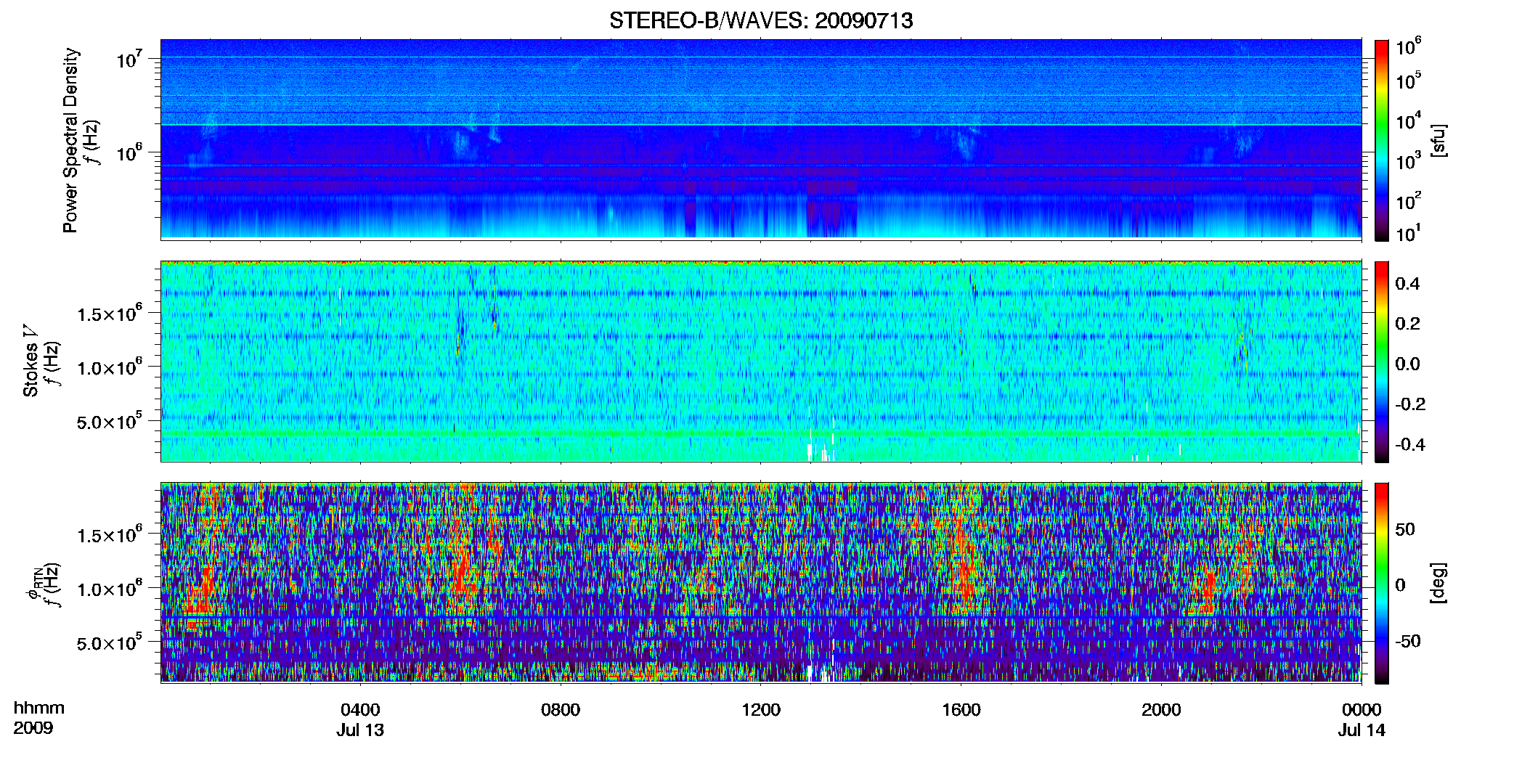The height and width of the screenshot is (784, 1522).
Task: Click the [deg] unit label
Action: pyautogui.click(x=1438, y=583)
